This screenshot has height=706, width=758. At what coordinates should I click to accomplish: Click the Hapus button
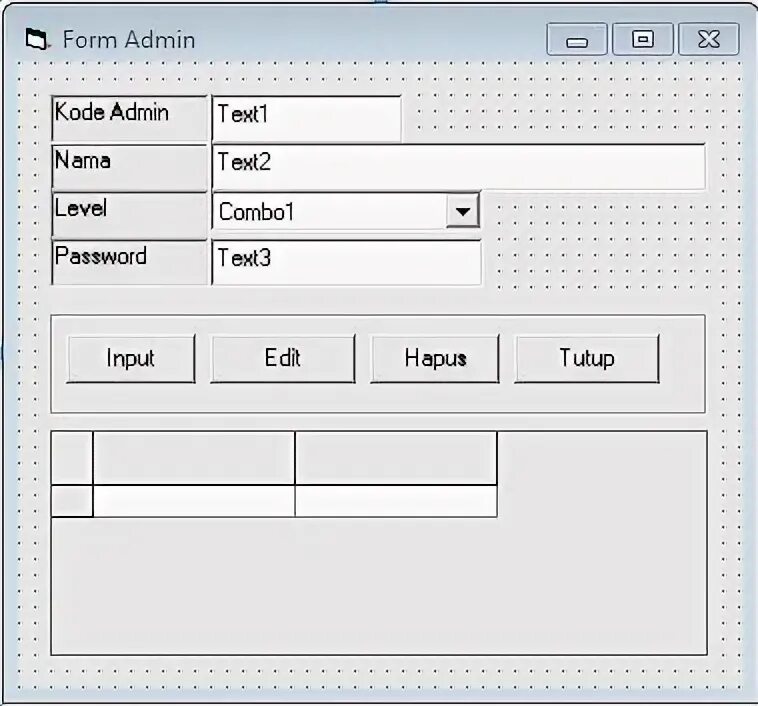pyautogui.click(x=435, y=358)
